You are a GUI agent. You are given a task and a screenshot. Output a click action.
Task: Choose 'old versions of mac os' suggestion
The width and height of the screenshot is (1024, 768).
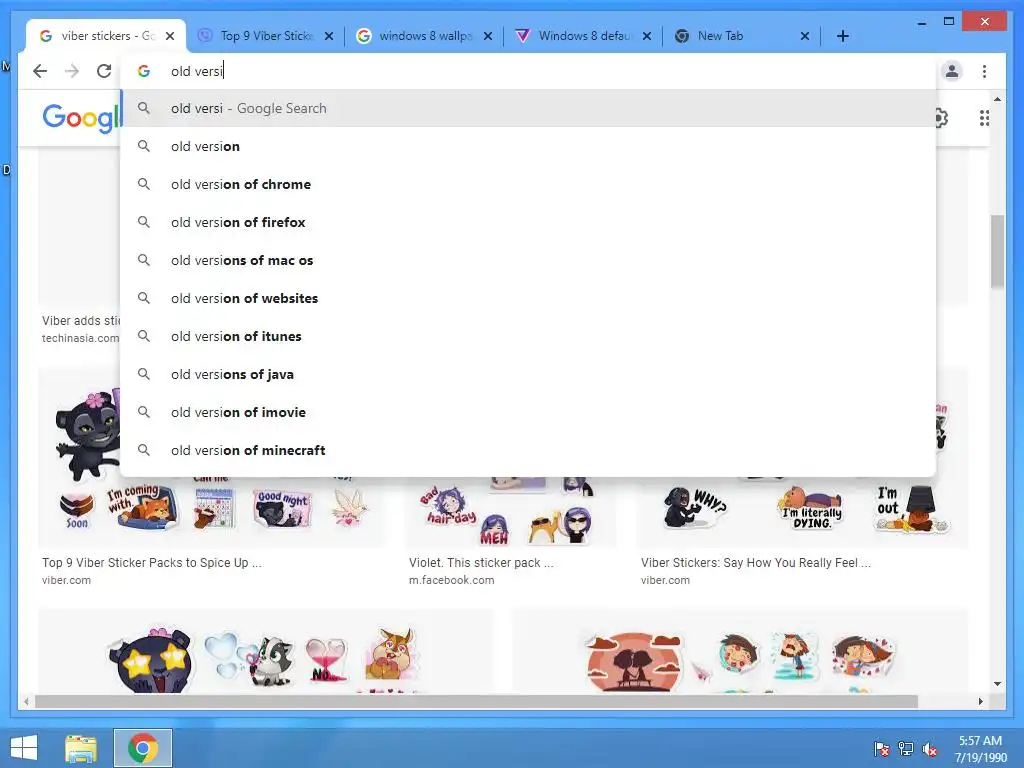click(x=528, y=260)
